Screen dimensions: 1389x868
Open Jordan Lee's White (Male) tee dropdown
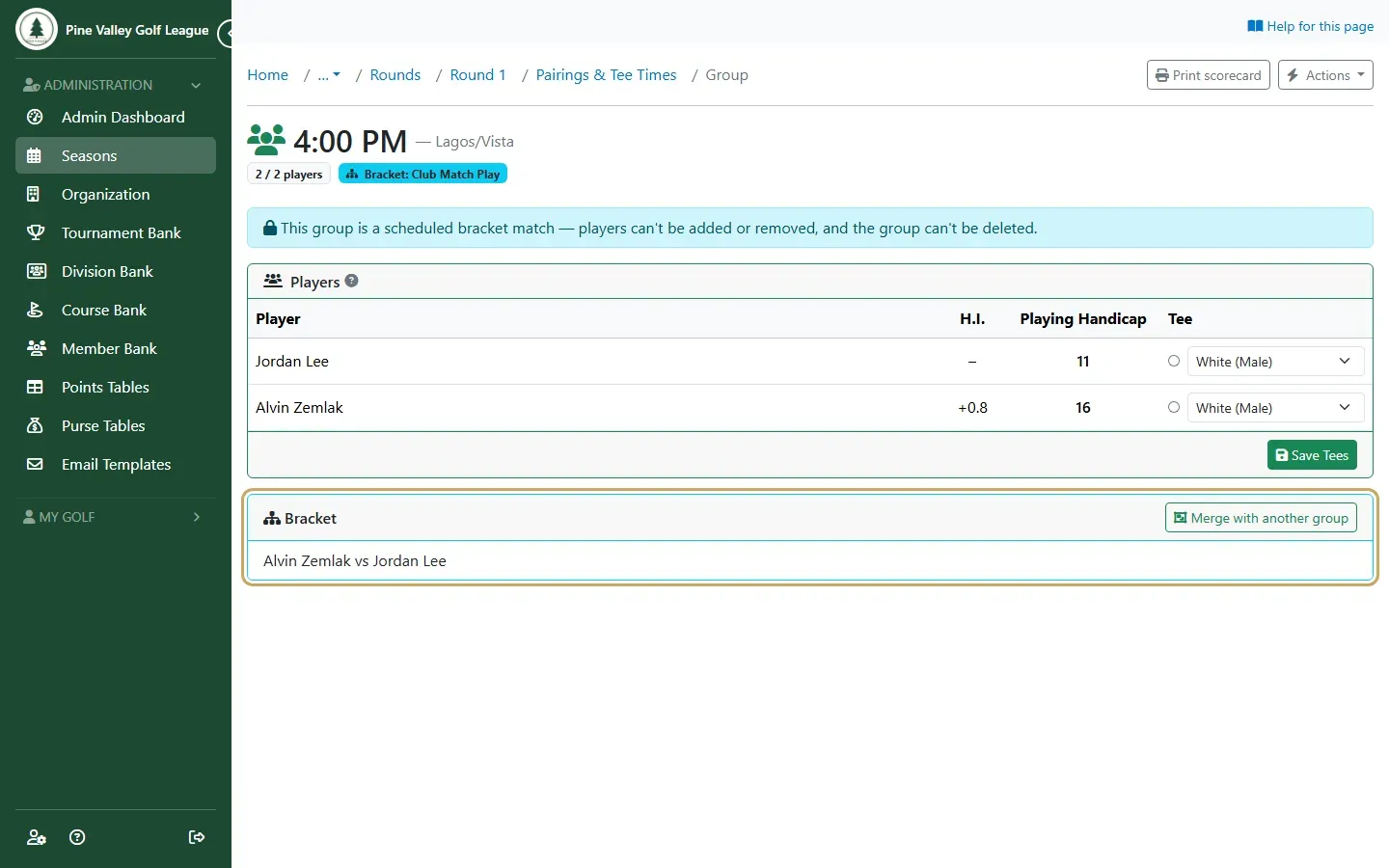(x=1275, y=362)
